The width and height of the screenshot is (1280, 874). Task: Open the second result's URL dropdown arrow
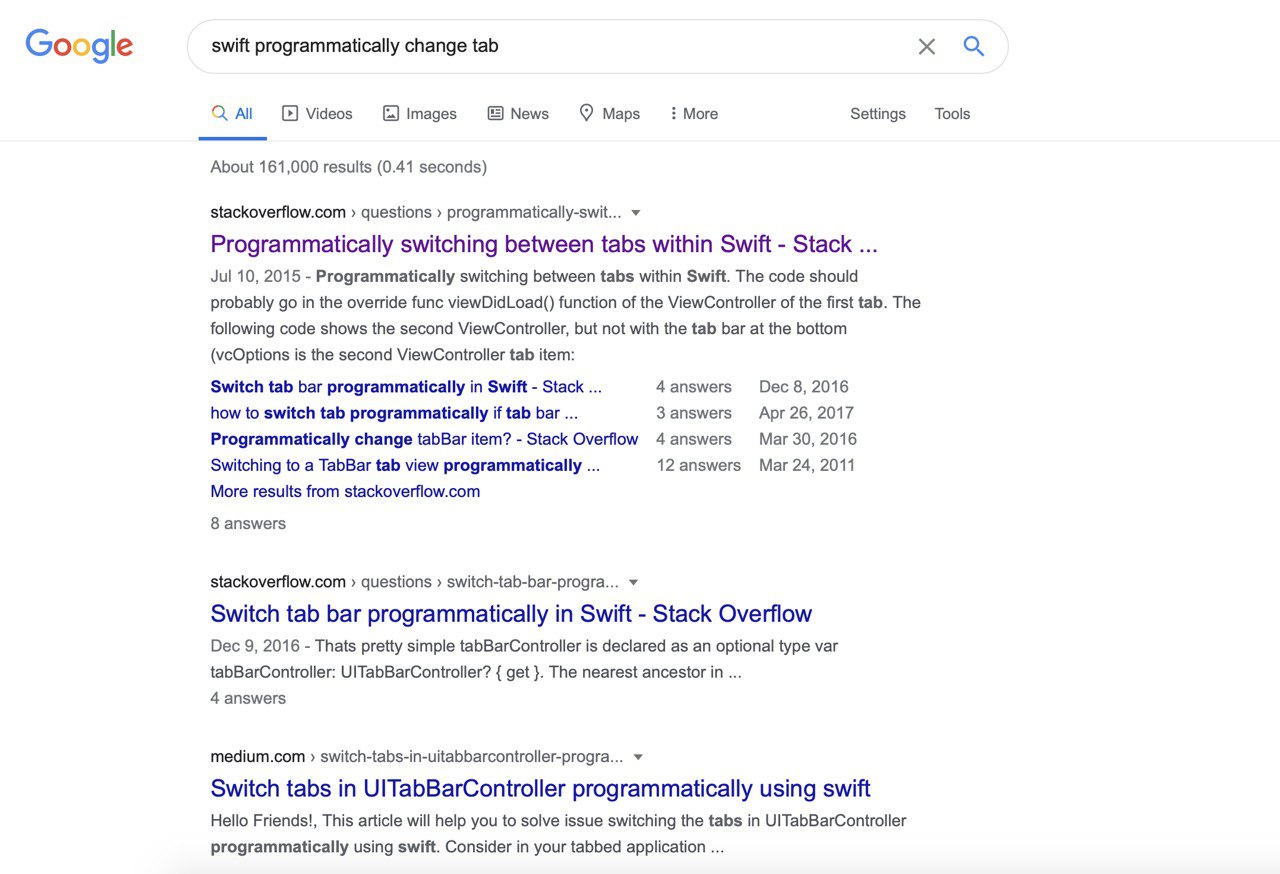point(633,583)
